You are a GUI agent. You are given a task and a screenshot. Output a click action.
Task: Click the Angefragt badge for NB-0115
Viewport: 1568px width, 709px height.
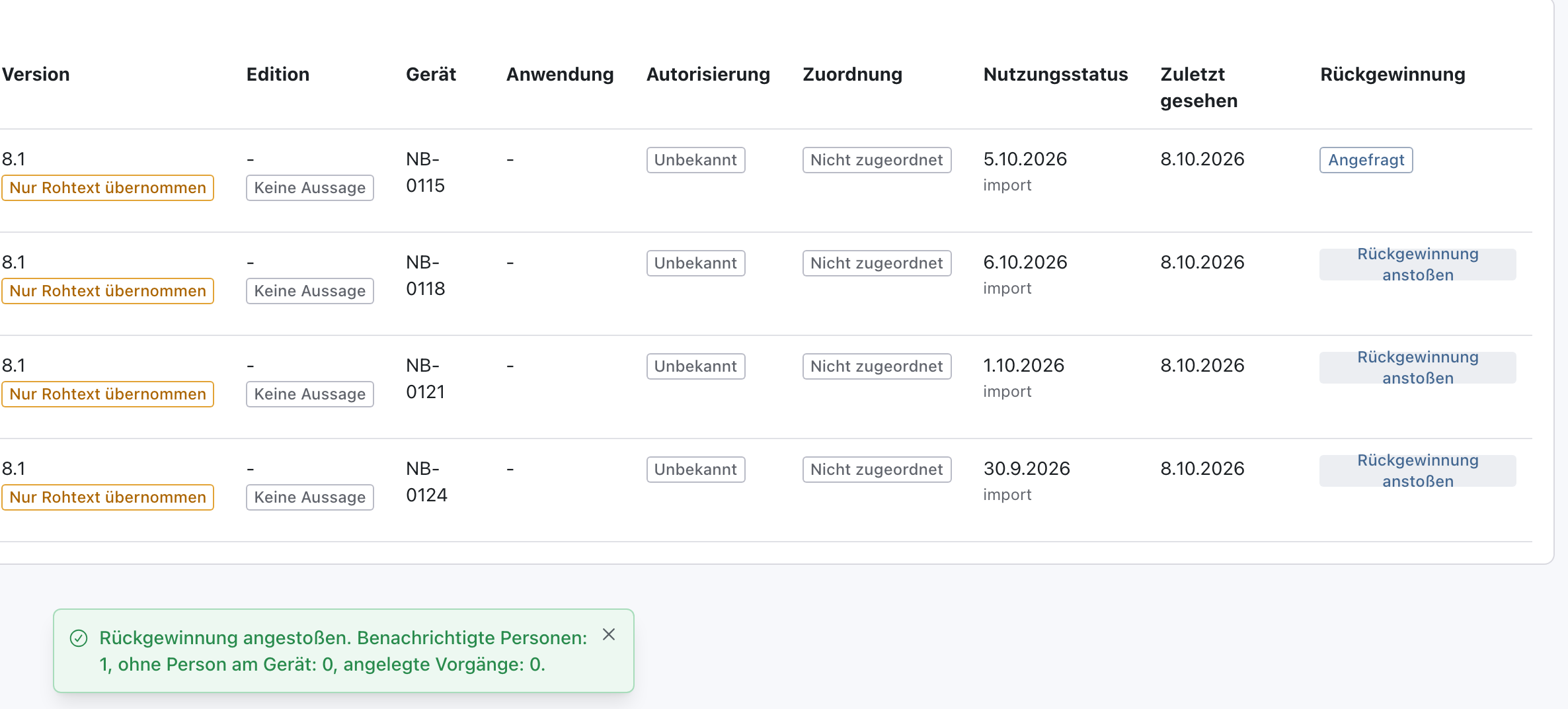point(1366,160)
